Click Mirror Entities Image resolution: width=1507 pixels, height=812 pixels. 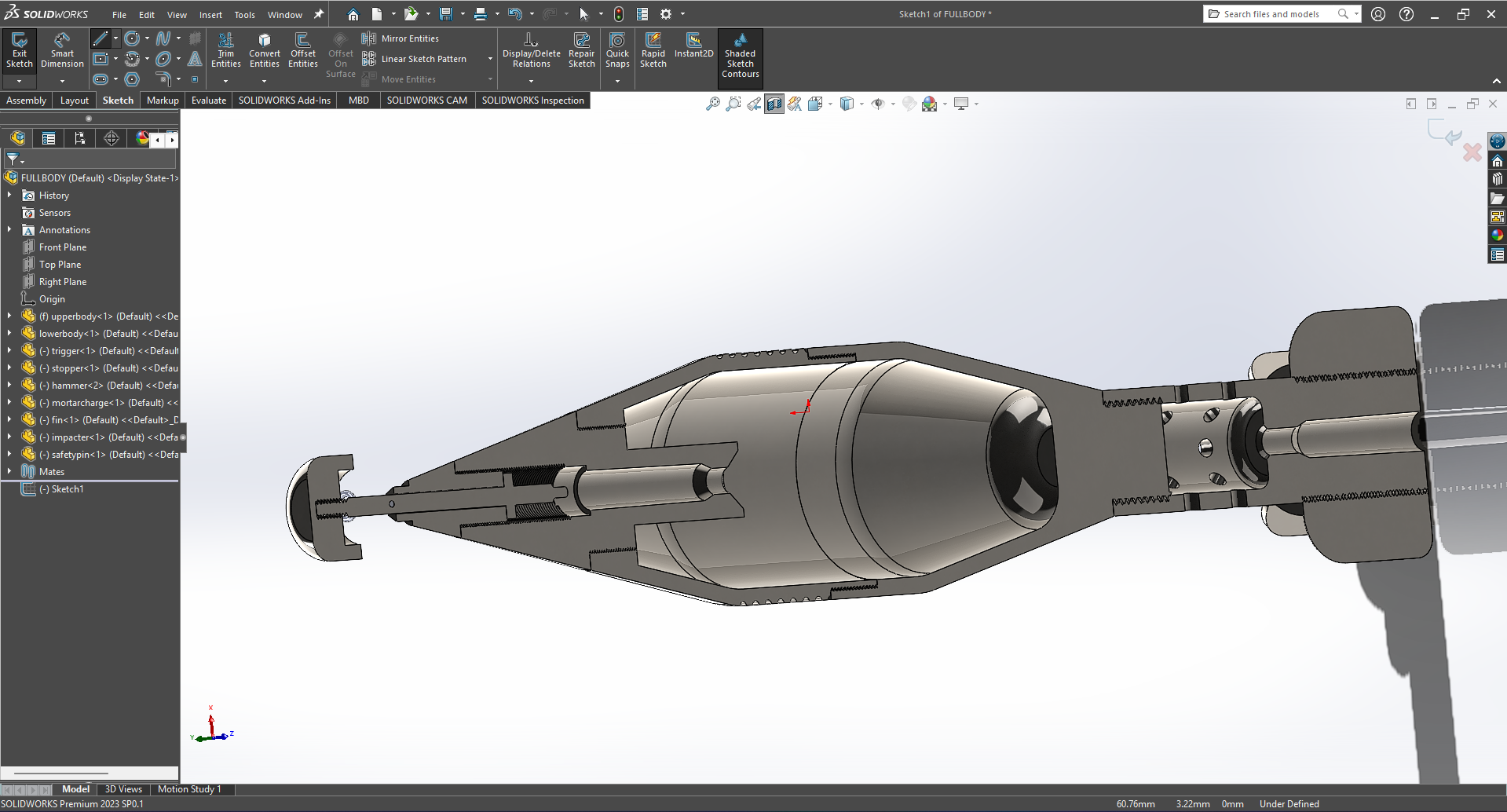401,38
